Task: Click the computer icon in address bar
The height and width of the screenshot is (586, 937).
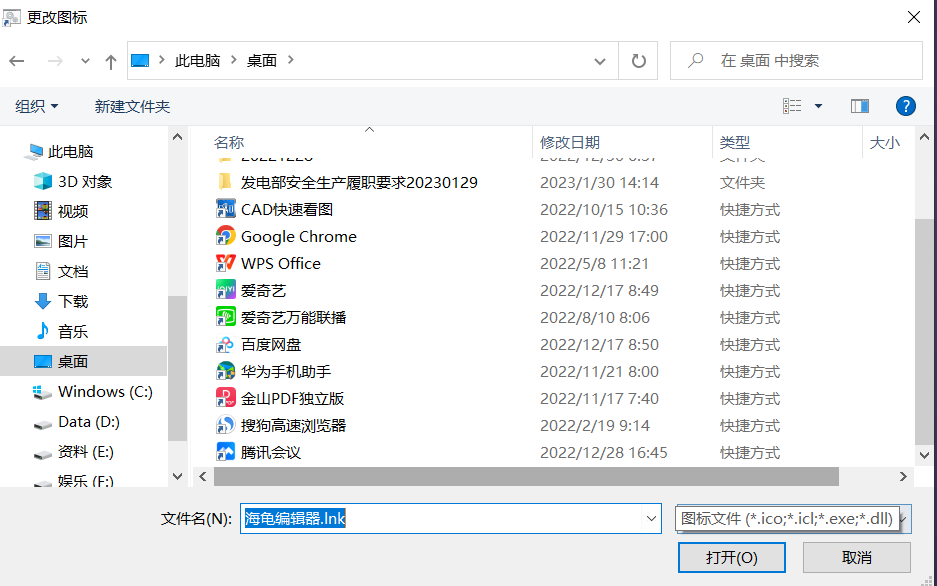Action: tap(140, 60)
